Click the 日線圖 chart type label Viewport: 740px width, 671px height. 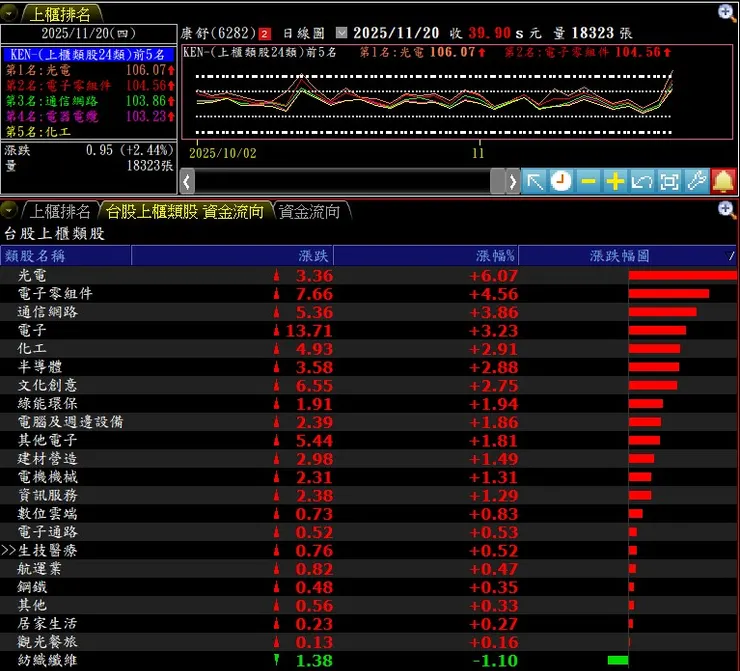pos(303,33)
